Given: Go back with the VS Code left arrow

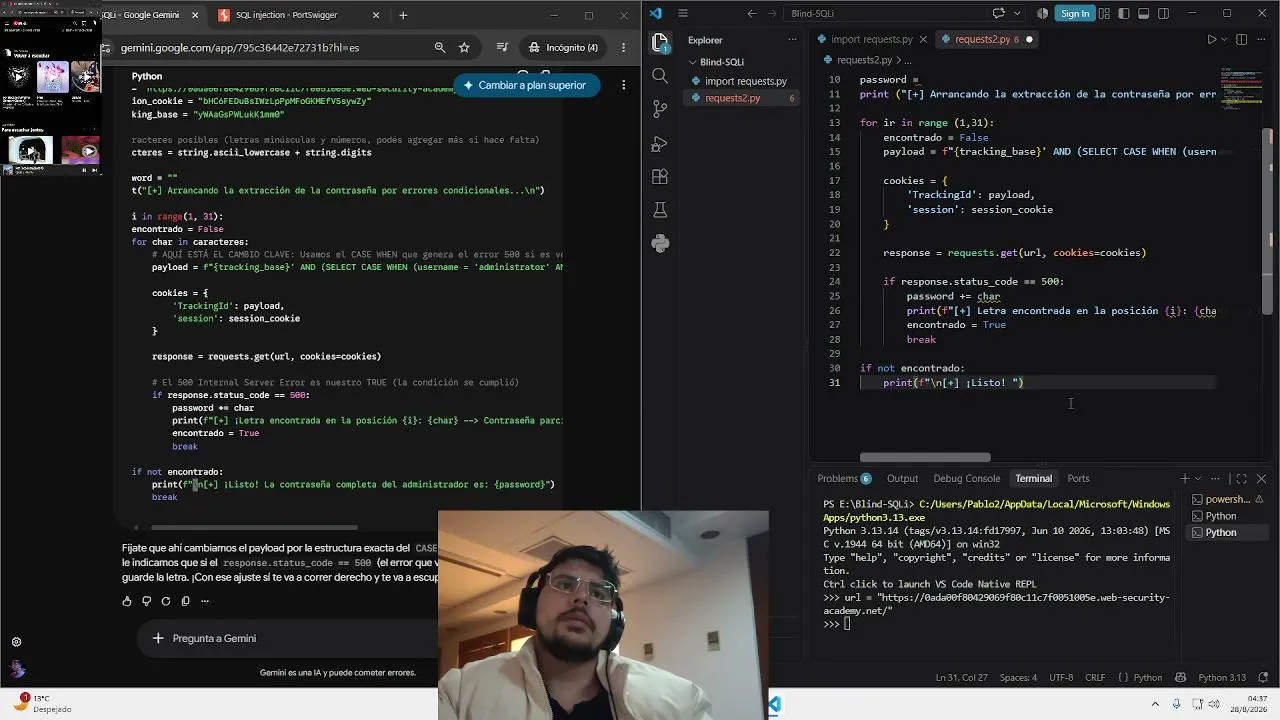Looking at the screenshot, I should (752, 13).
